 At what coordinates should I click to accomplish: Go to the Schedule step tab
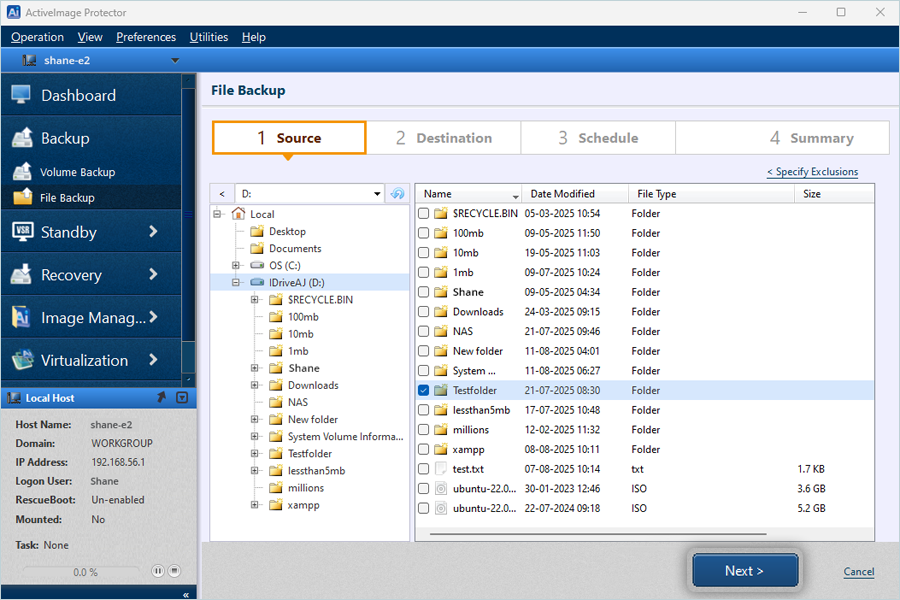point(598,138)
